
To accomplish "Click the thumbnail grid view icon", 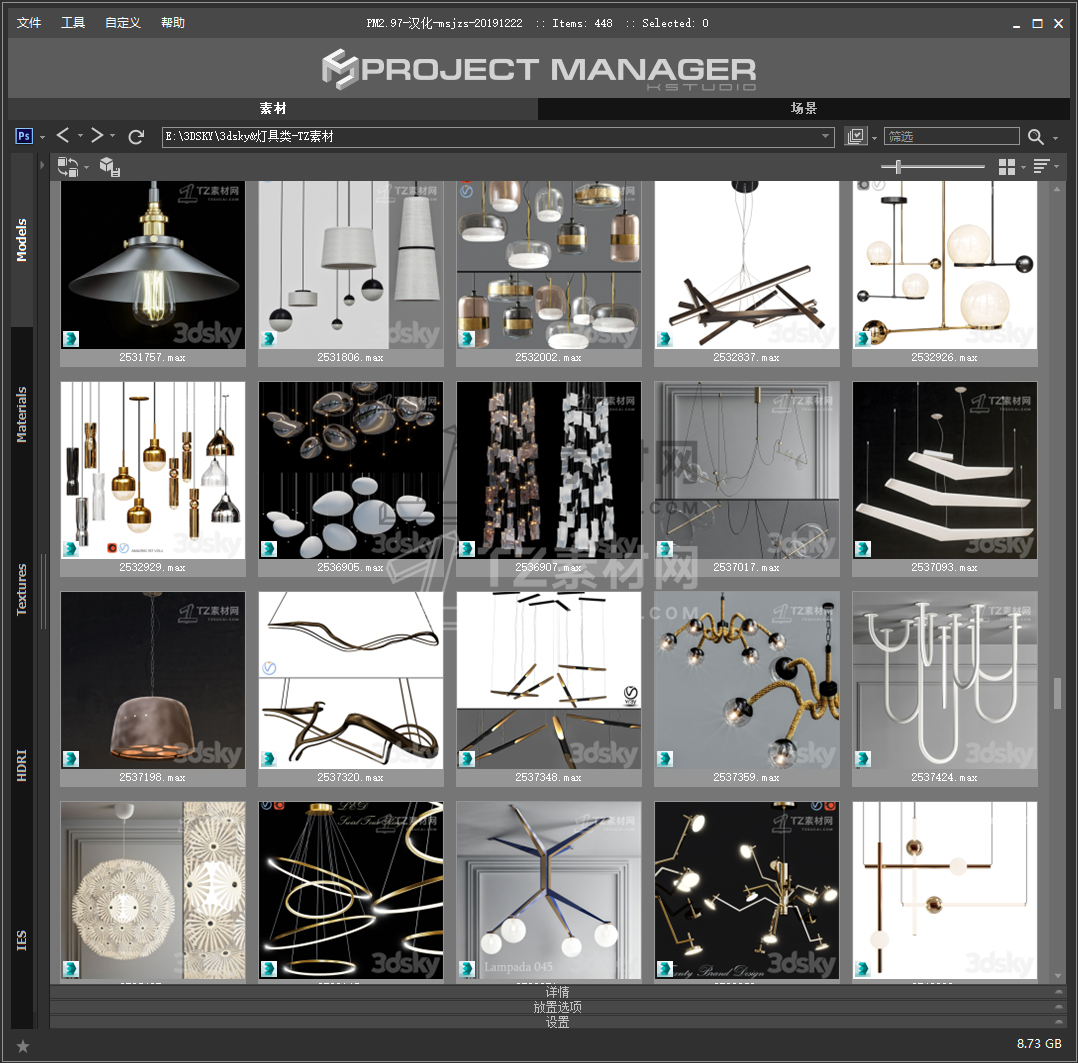I will tap(1006, 167).
